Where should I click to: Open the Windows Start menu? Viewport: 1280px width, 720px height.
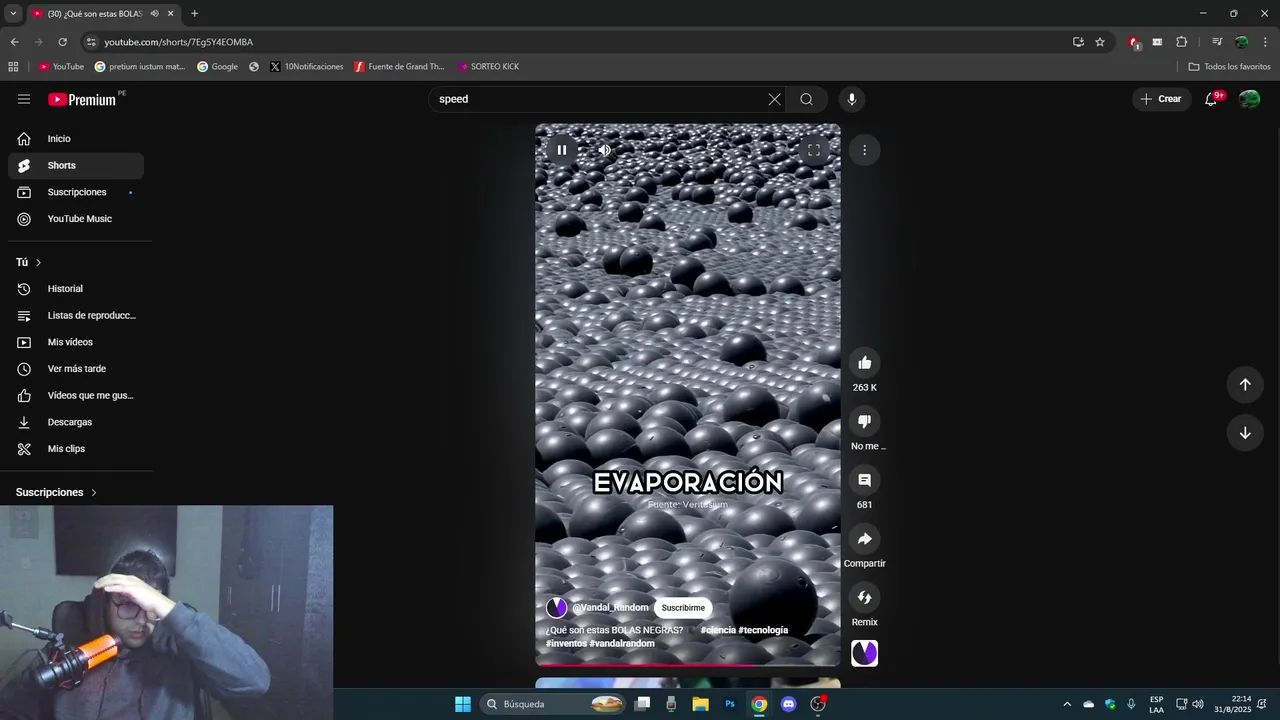pyautogui.click(x=463, y=704)
